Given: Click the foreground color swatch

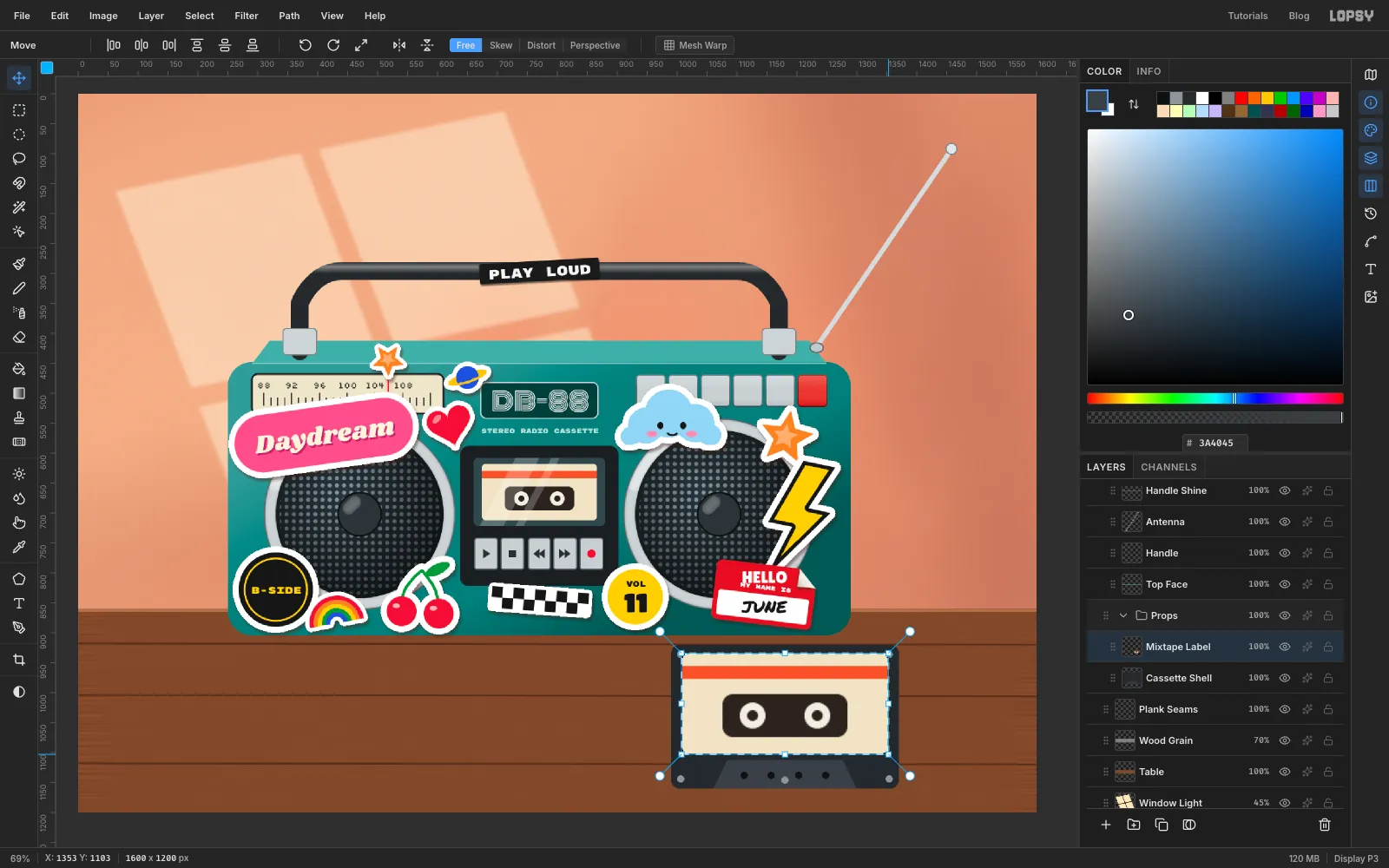Looking at the screenshot, I should (x=1097, y=101).
